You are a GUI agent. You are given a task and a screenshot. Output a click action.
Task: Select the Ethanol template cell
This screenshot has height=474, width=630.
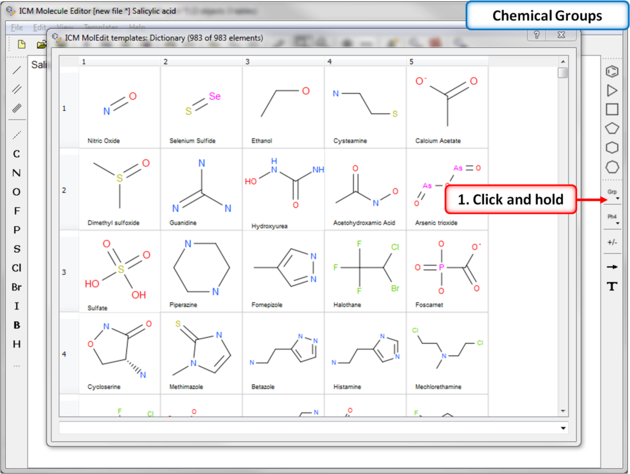coord(282,105)
